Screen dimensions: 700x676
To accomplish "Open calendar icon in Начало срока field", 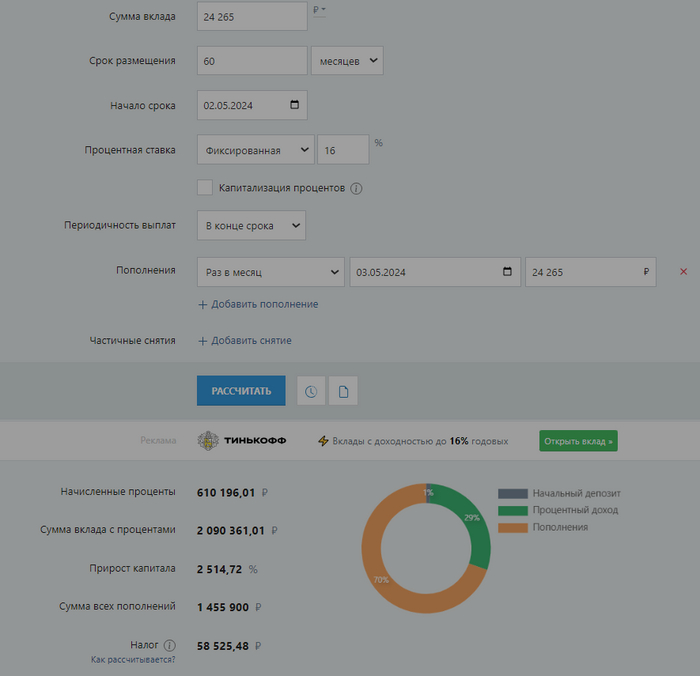I will [x=294, y=104].
